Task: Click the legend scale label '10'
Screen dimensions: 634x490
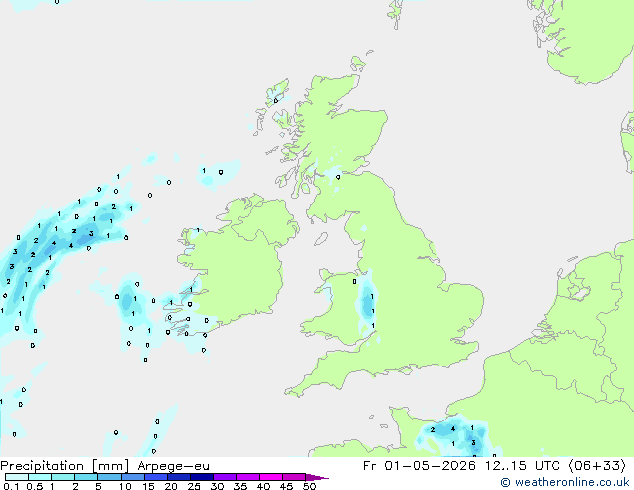Action: pyautogui.click(x=125, y=486)
